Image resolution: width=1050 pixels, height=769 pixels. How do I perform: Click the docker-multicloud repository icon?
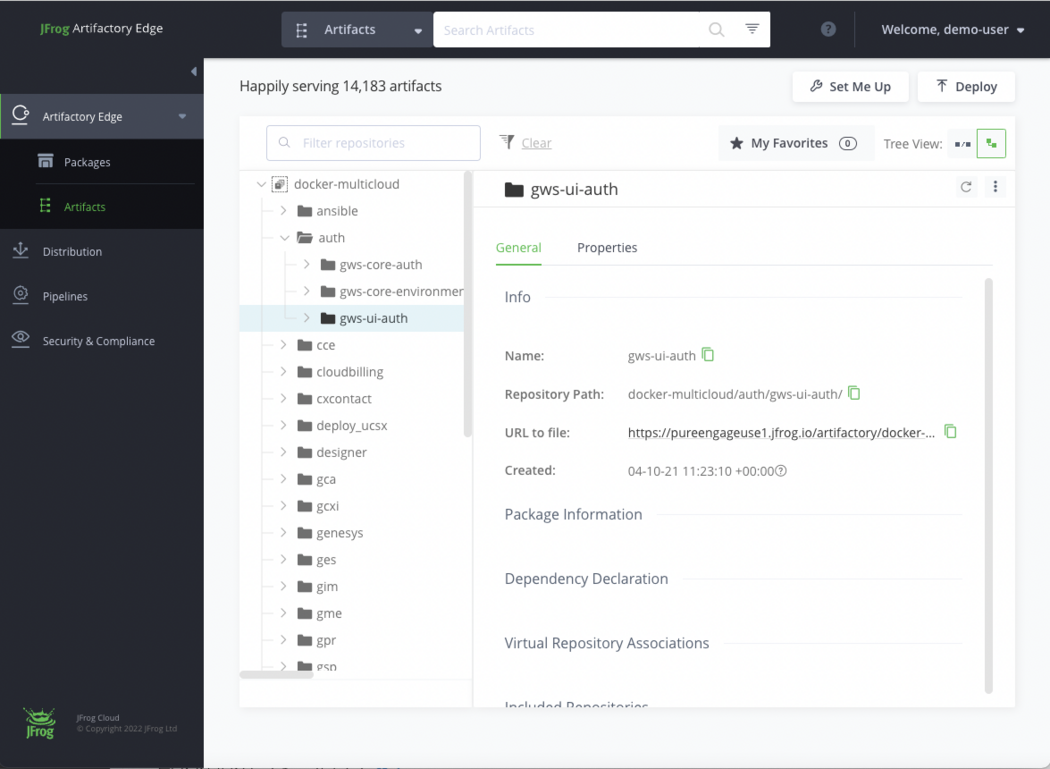tap(279, 184)
